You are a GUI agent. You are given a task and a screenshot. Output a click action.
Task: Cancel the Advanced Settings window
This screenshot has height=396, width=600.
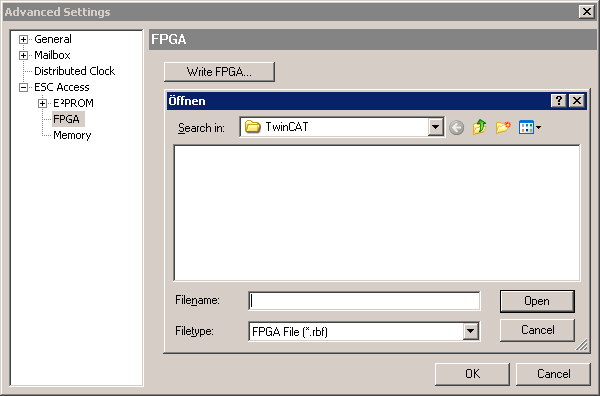[553, 374]
